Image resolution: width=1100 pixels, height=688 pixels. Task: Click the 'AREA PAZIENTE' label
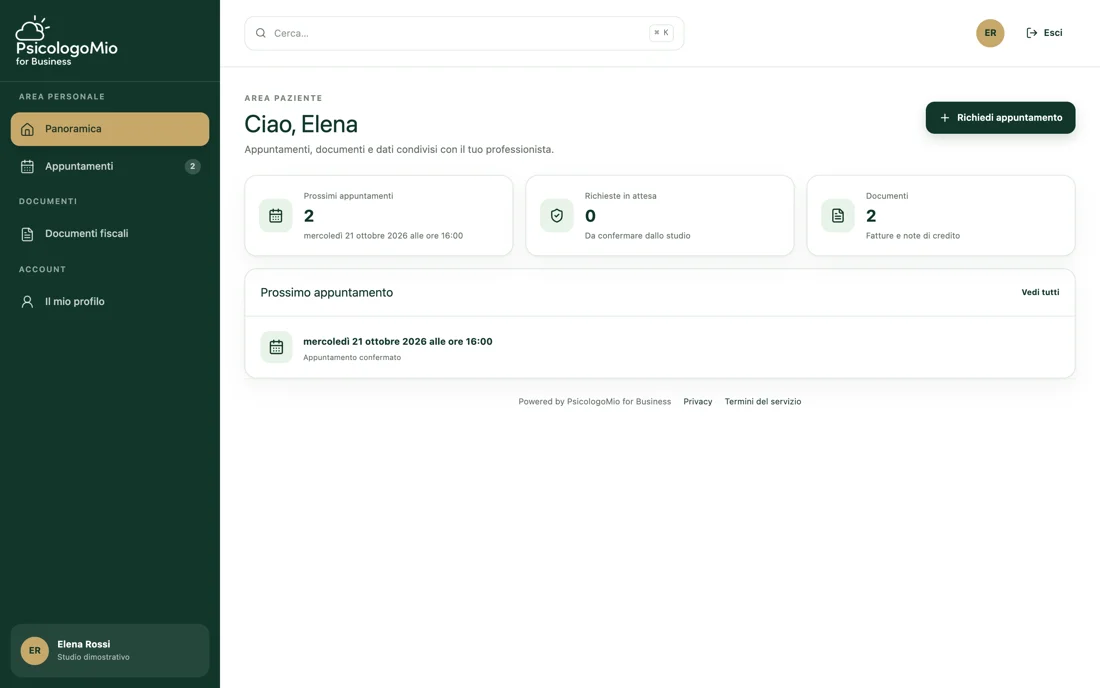click(x=283, y=98)
